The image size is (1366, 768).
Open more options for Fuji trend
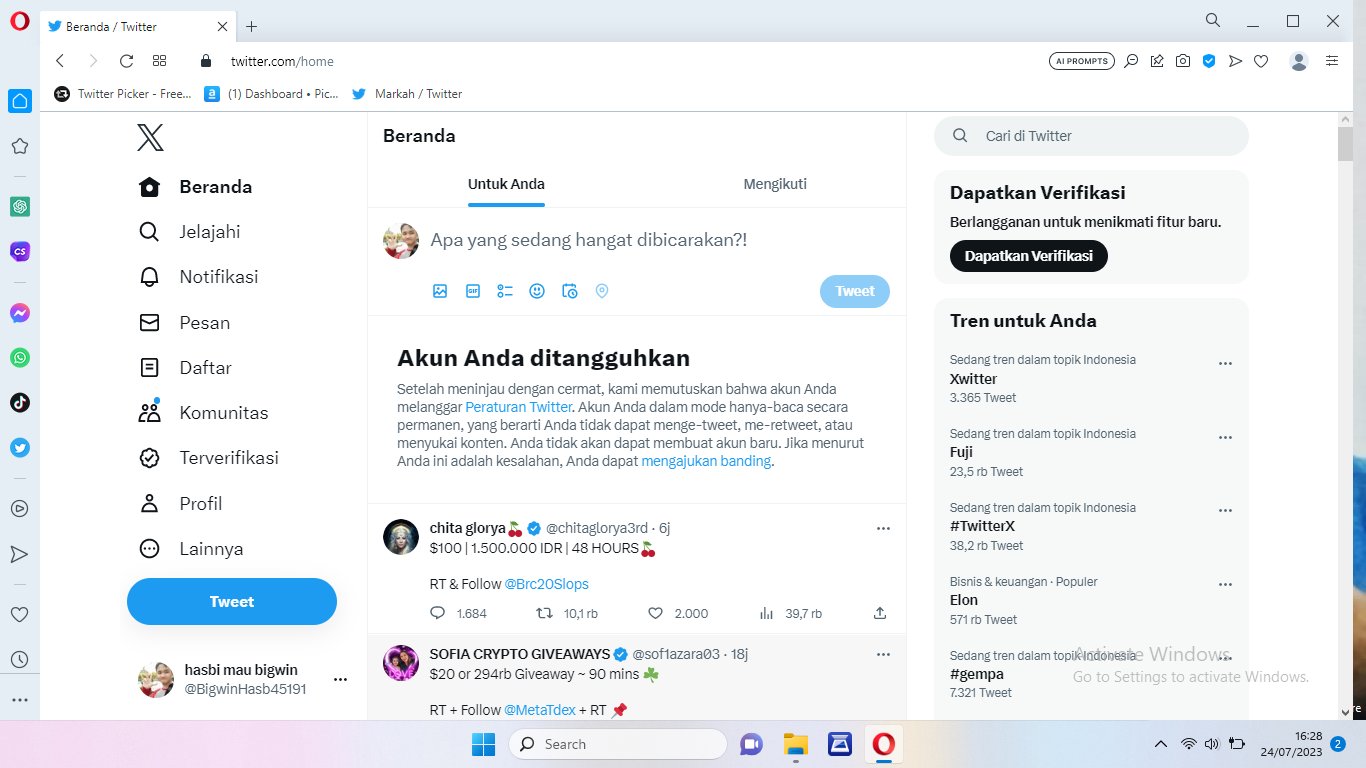tap(1225, 438)
